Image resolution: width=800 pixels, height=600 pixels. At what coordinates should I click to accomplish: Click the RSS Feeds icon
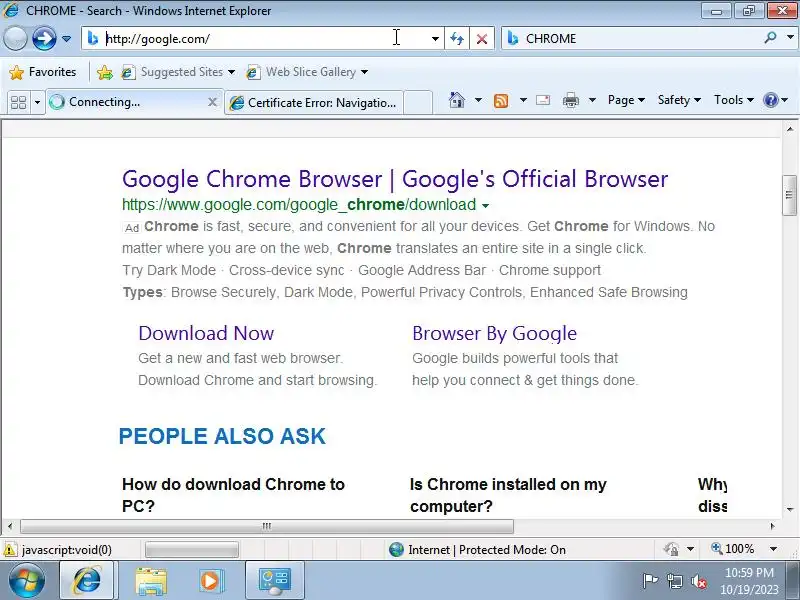pyautogui.click(x=501, y=101)
